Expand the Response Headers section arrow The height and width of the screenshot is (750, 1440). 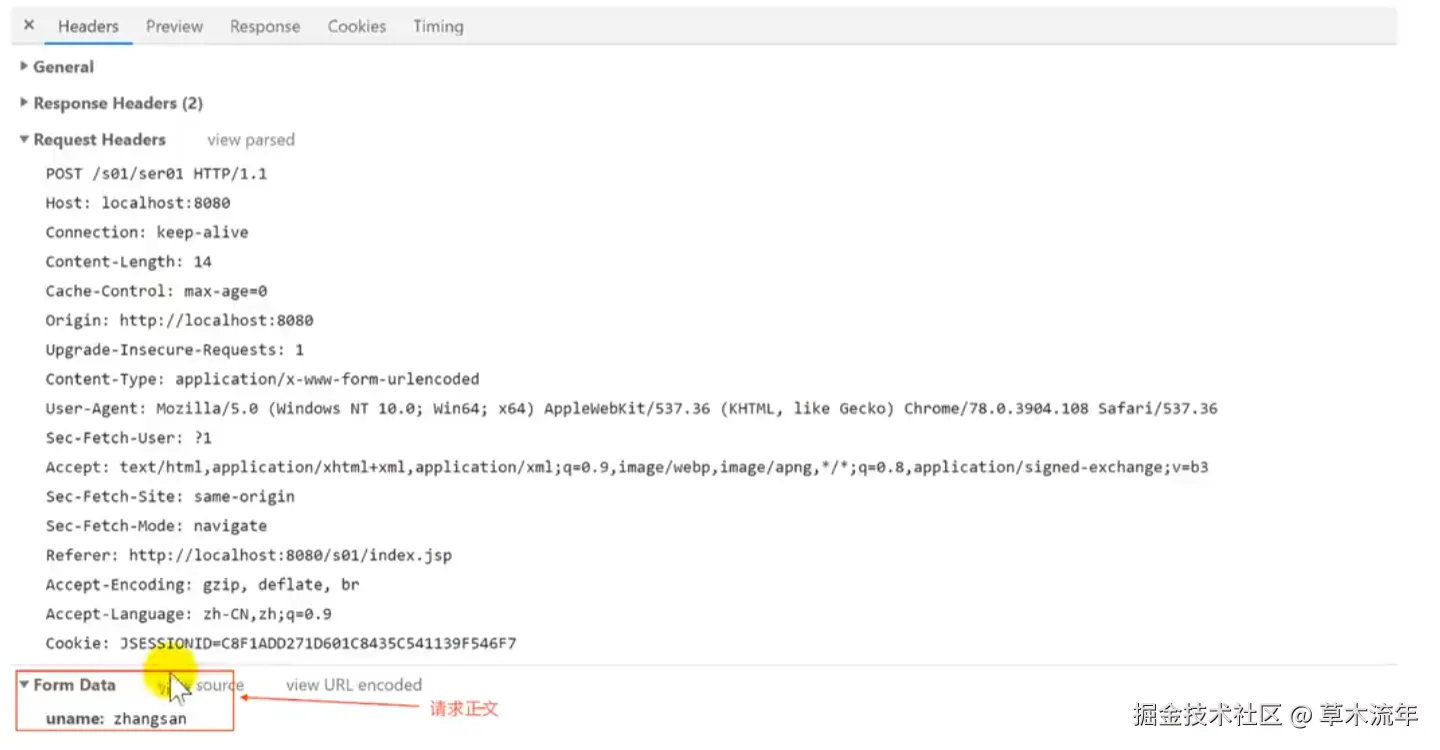24,103
